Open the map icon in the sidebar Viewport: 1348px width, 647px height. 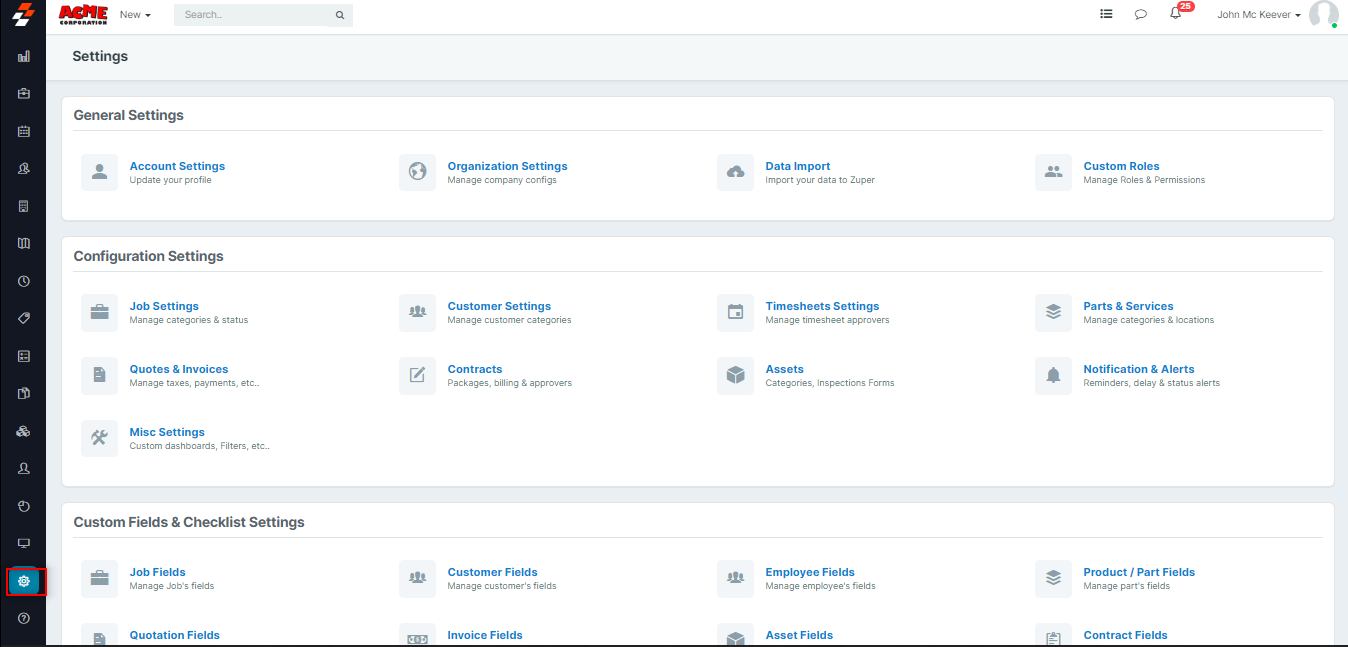24,243
